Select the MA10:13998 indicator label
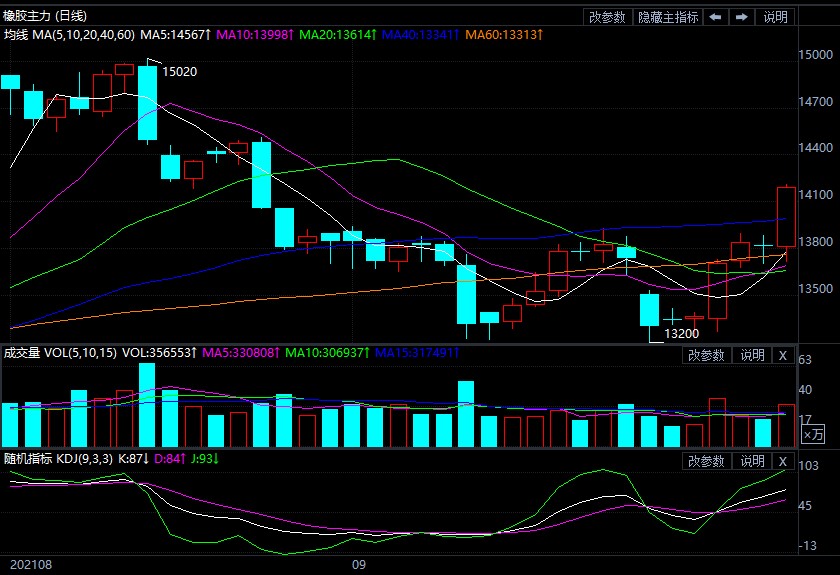The image size is (840, 575). point(255,35)
